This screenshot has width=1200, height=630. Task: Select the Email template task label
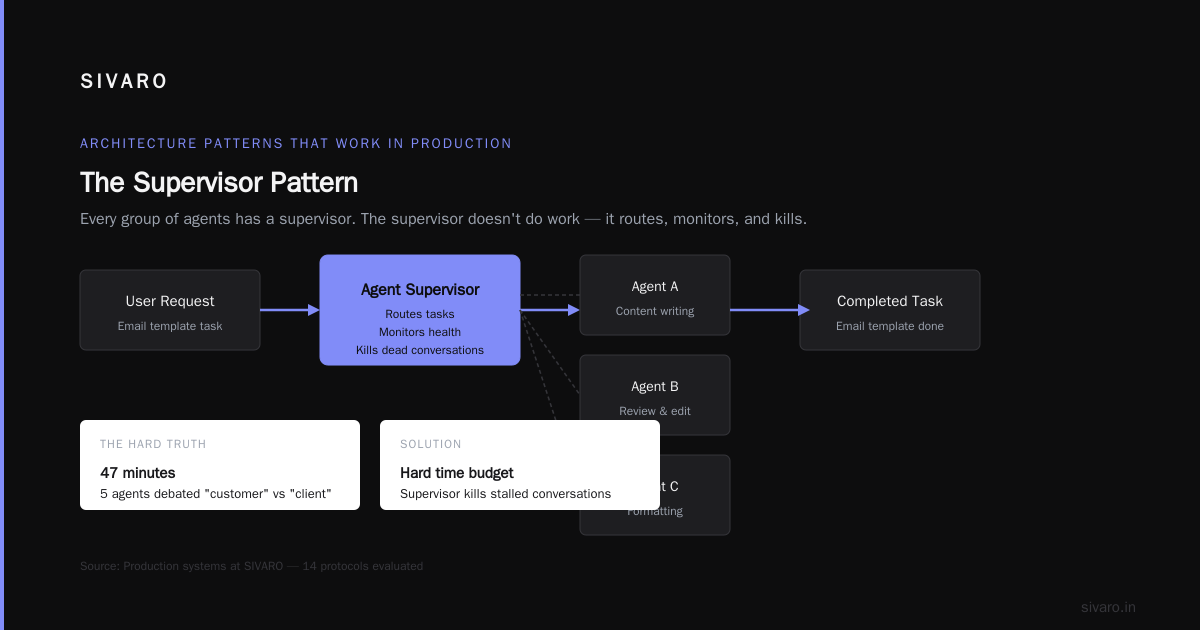click(x=170, y=326)
